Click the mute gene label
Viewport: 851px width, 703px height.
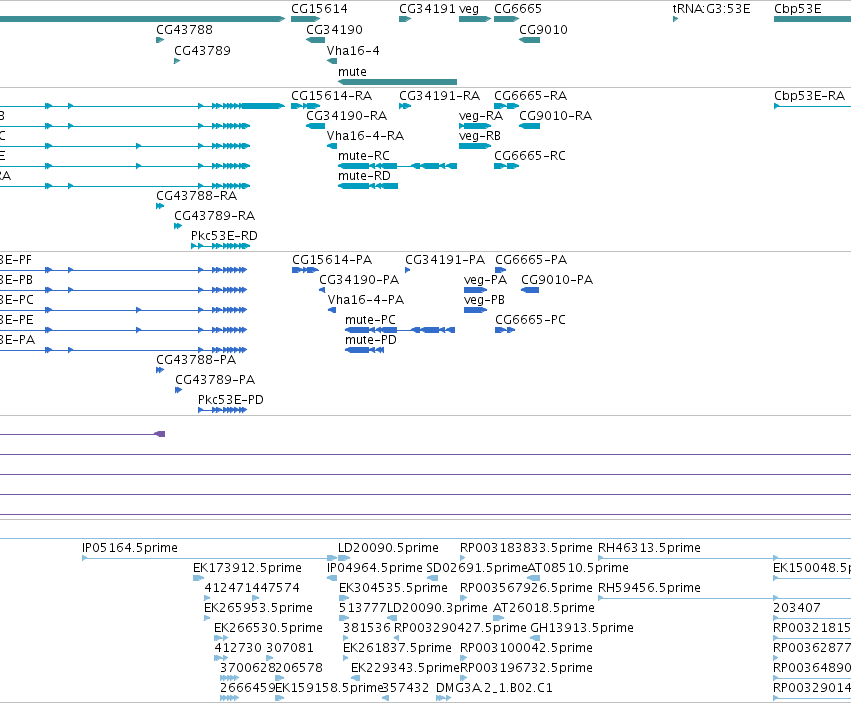pos(352,72)
